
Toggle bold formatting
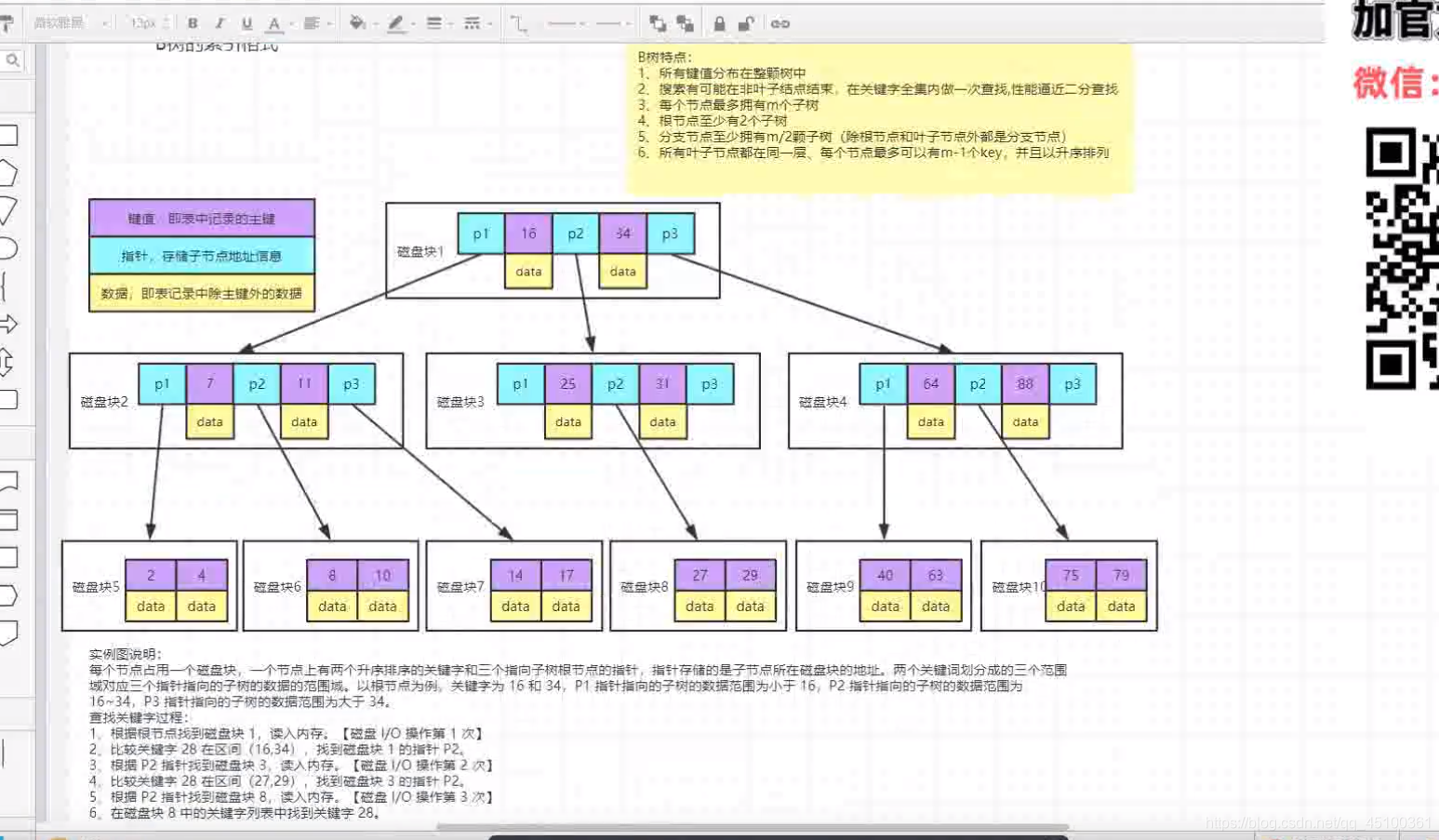point(193,23)
